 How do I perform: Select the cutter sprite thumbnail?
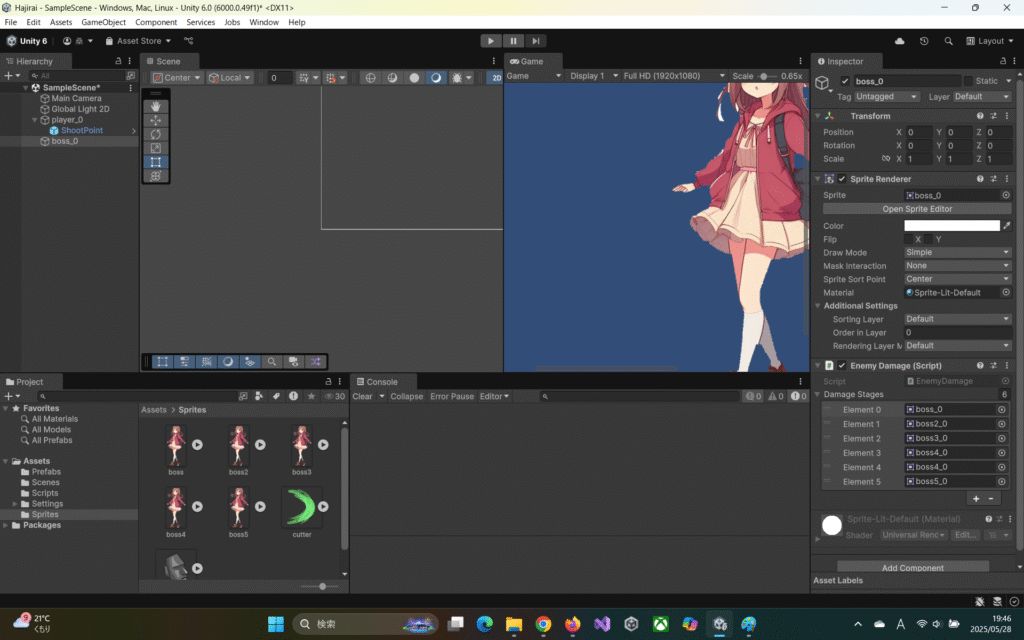(x=301, y=507)
